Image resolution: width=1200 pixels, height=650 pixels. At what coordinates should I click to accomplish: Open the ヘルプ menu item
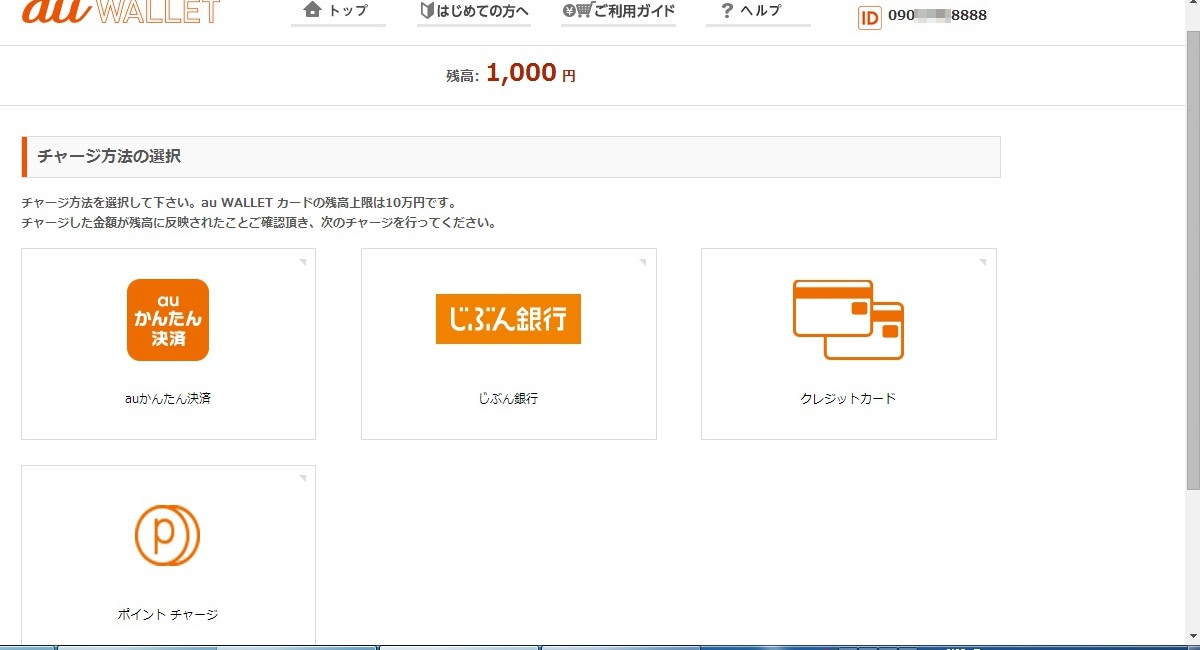point(758,12)
